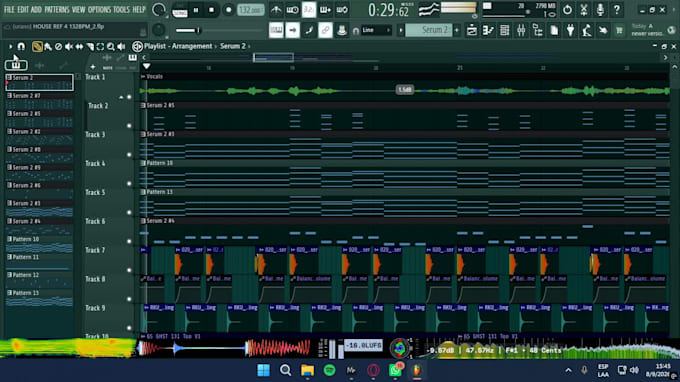Open the Vocals clip menu arrow
Screen dimensions: 680x382
143,77
